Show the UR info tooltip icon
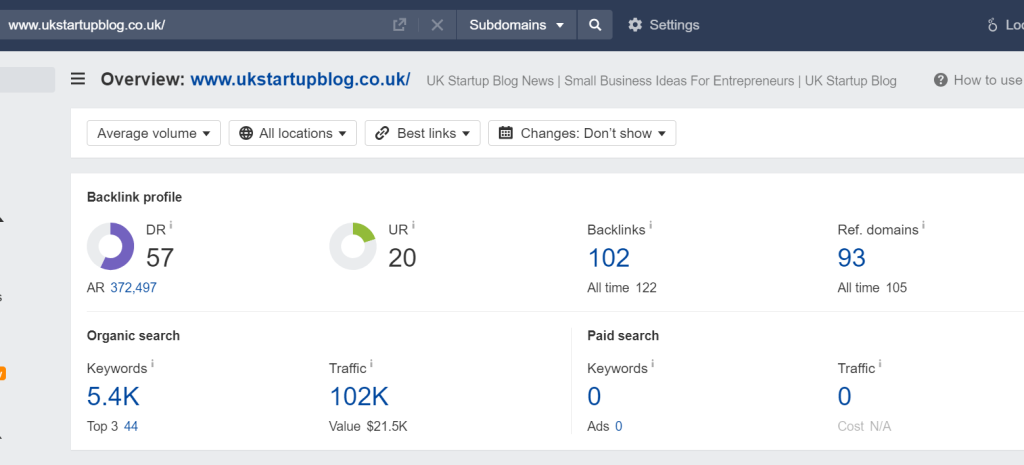 coord(413,225)
